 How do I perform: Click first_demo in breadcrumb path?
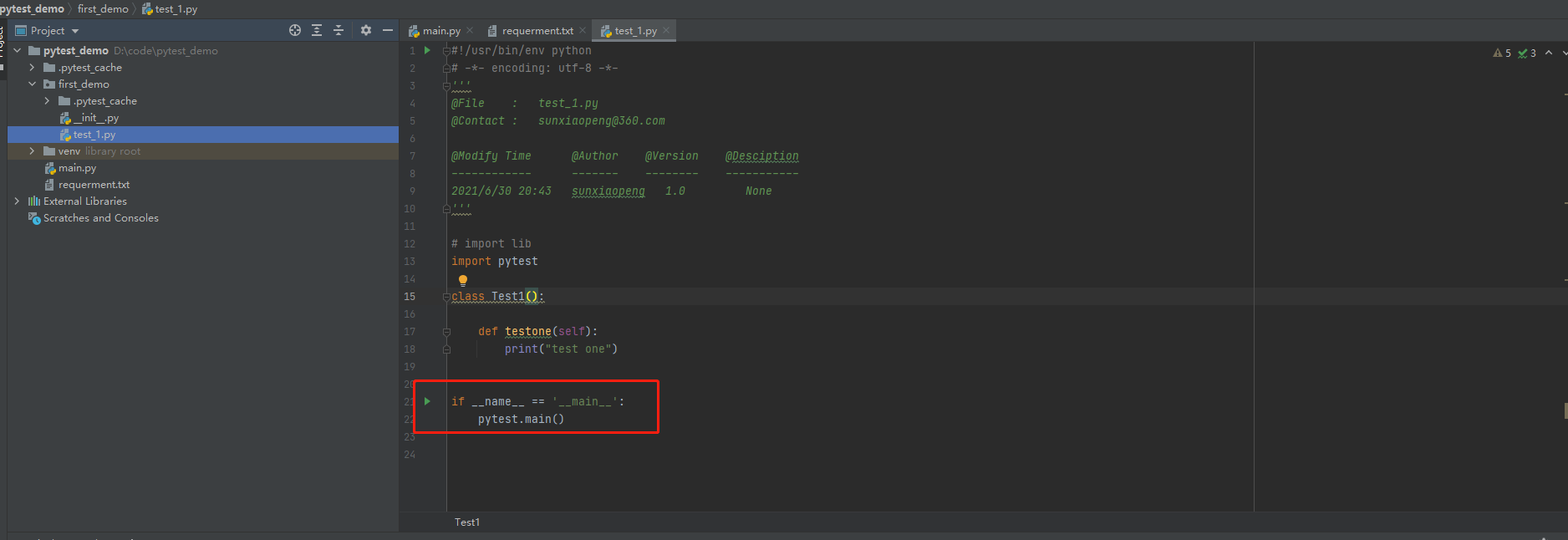click(103, 8)
